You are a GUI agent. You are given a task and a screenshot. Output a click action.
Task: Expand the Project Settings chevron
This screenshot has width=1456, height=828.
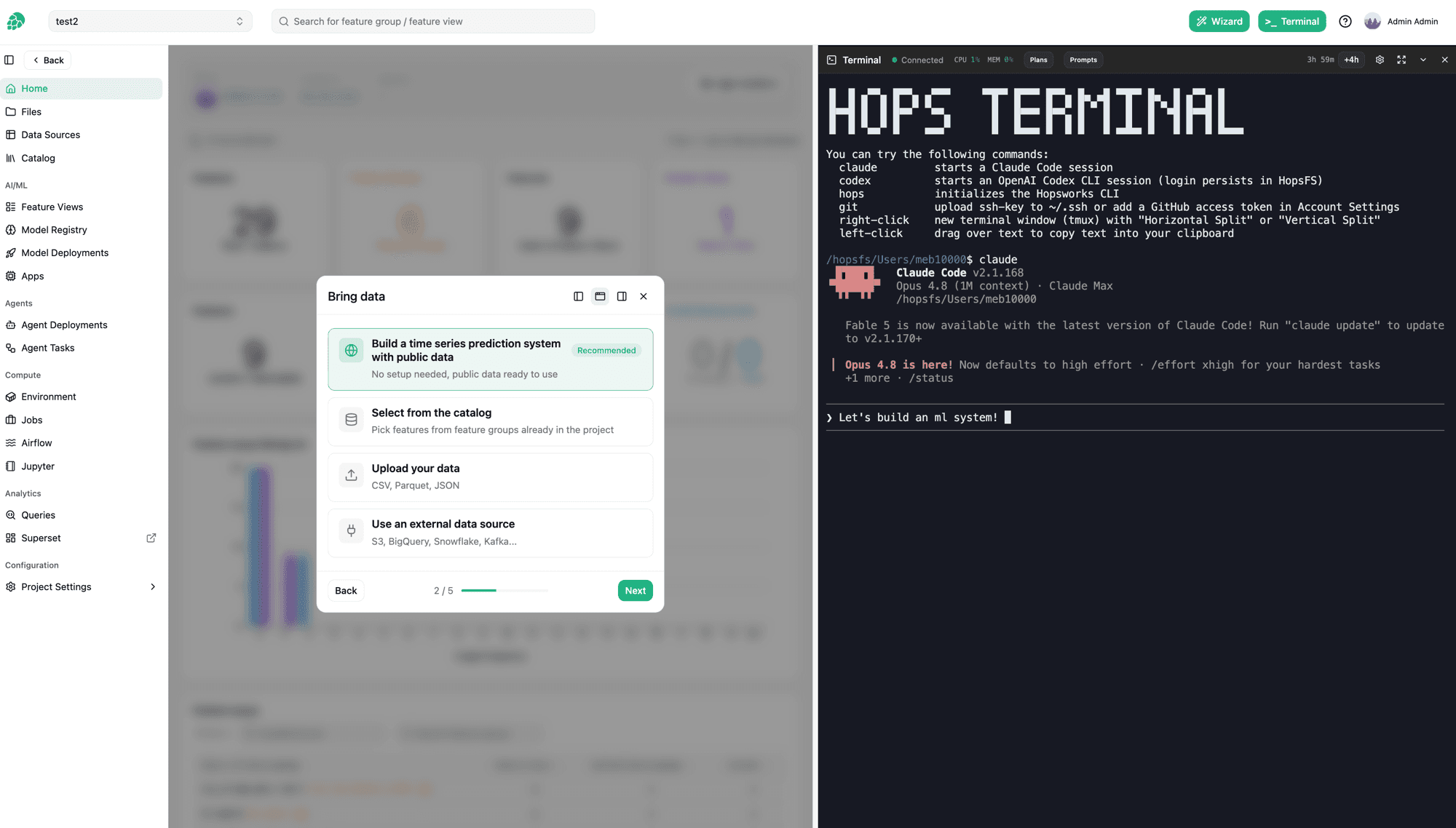tap(153, 586)
